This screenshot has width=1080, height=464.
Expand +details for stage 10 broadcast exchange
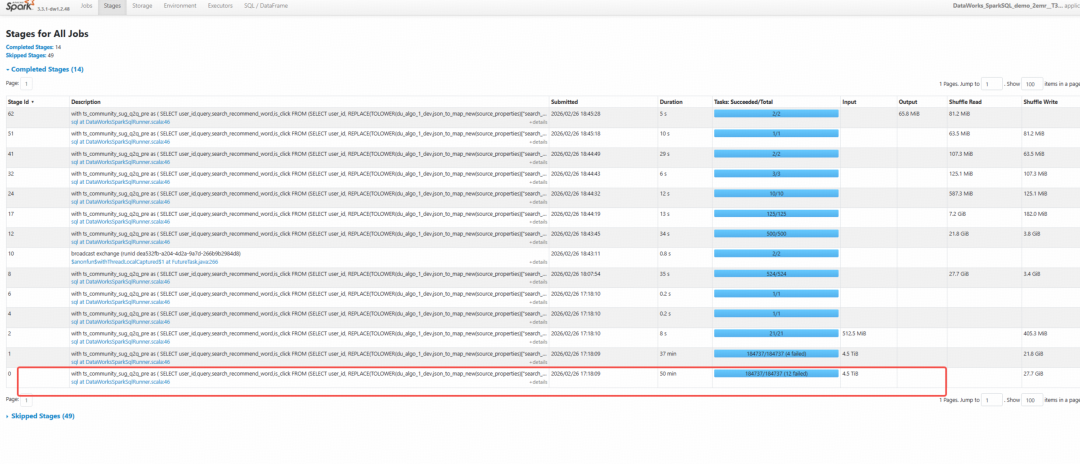click(539, 262)
